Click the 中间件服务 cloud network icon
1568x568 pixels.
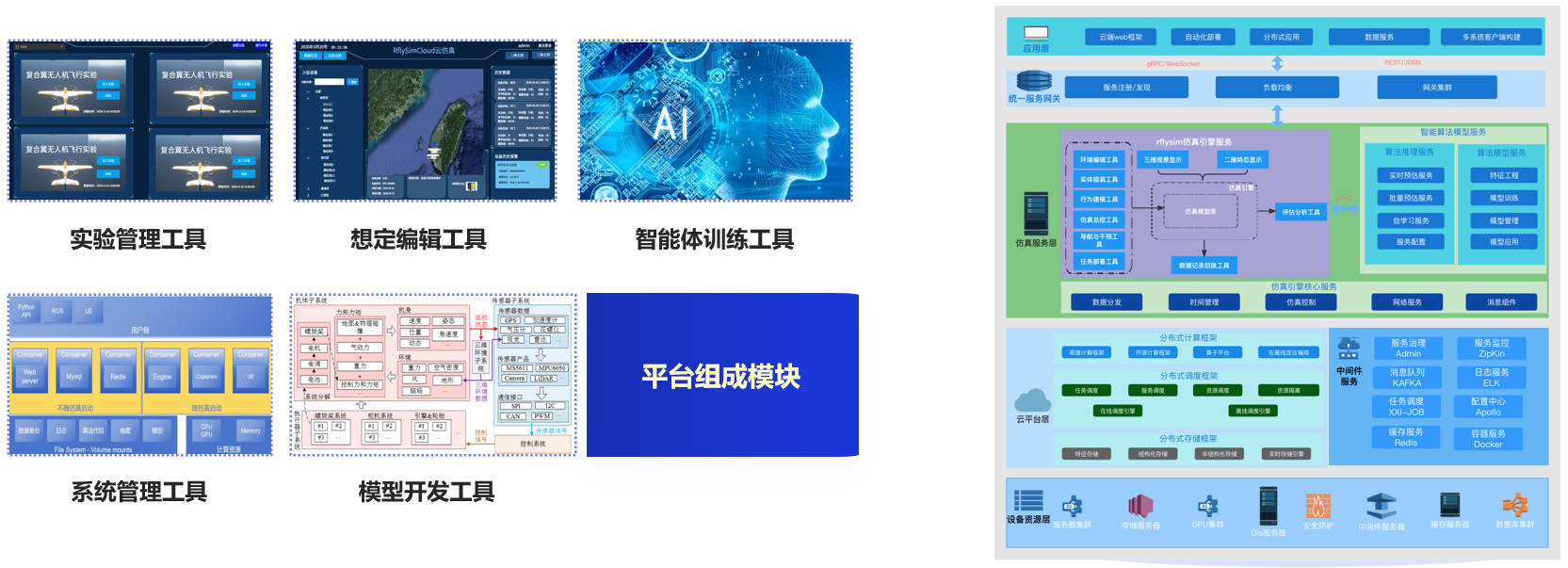point(1349,348)
